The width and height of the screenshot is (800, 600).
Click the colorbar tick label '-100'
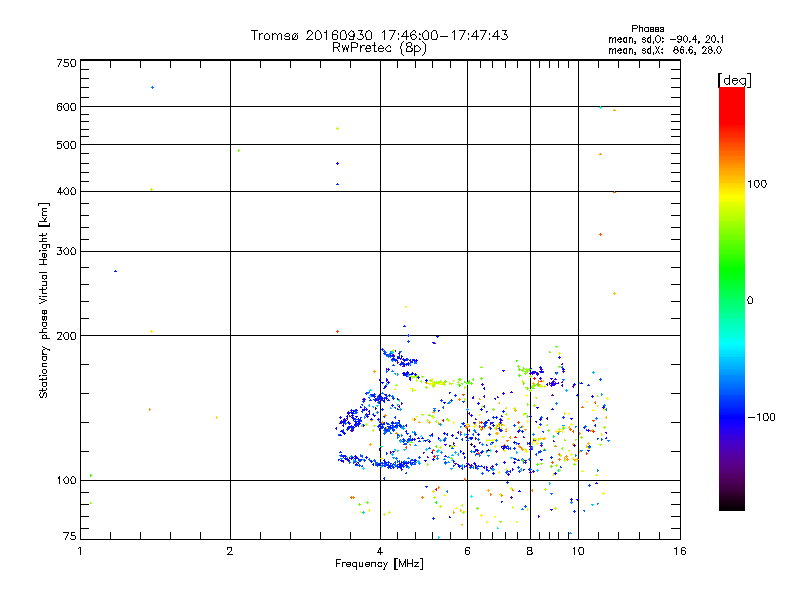click(761, 417)
